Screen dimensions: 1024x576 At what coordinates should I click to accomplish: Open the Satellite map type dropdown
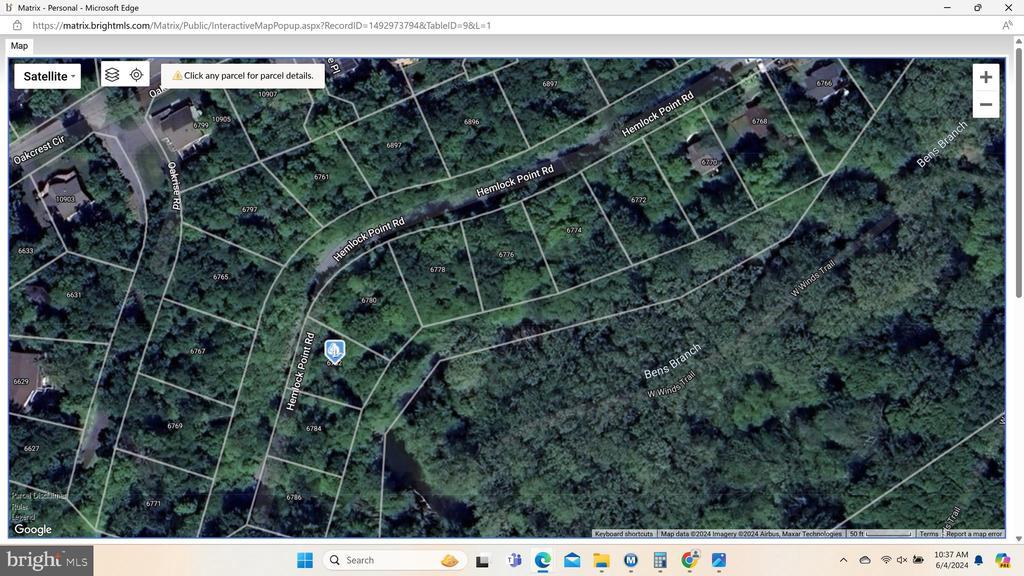[x=48, y=76]
